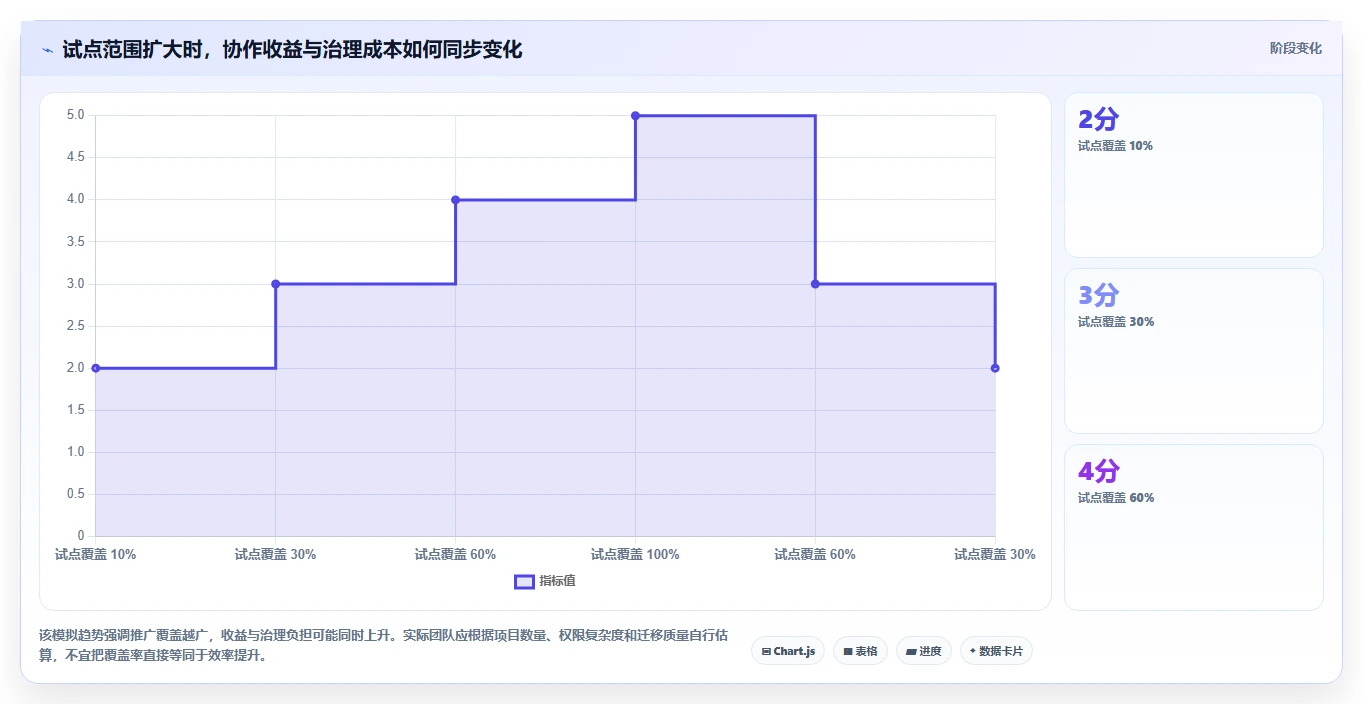The image size is (1363, 704).
Task: Click the peak data point at 试点覆盖 100%
Action: pos(635,115)
